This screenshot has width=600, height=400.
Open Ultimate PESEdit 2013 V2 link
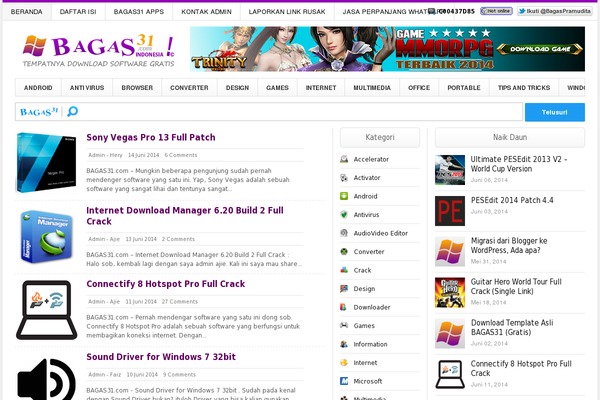(x=519, y=164)
